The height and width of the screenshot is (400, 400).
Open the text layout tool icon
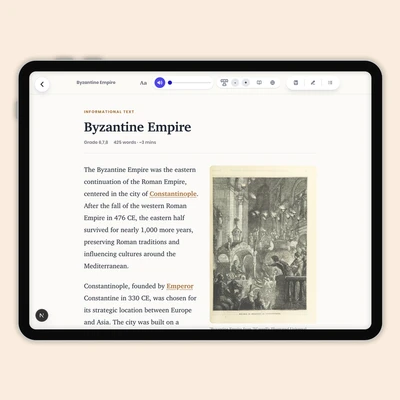coord(224,83)
